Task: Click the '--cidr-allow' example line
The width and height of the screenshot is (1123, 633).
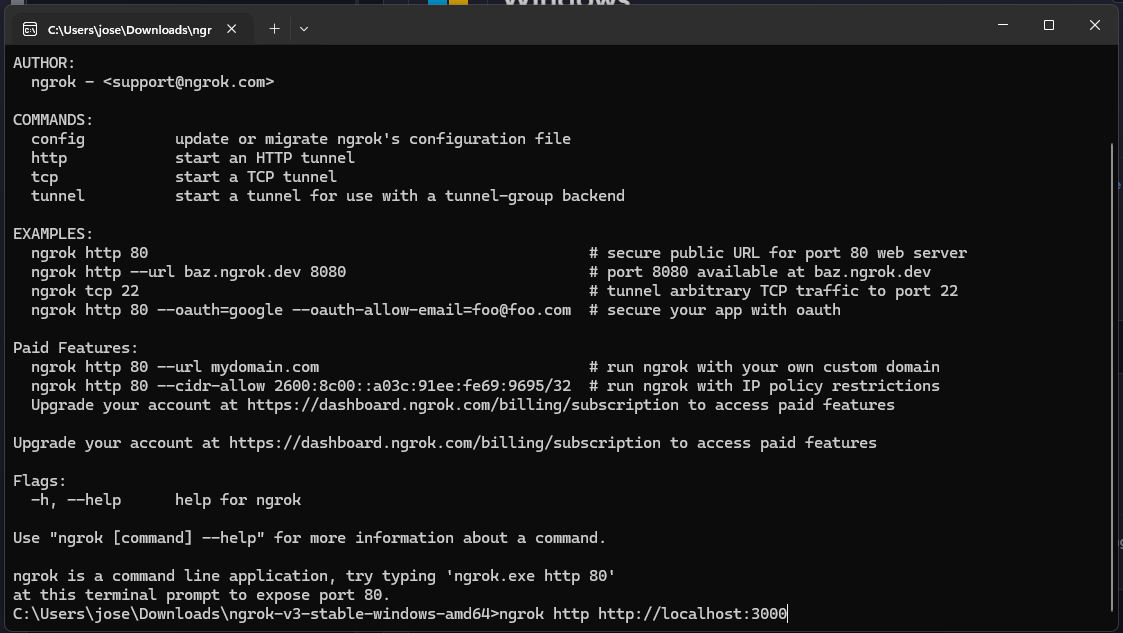Action: 301,386
